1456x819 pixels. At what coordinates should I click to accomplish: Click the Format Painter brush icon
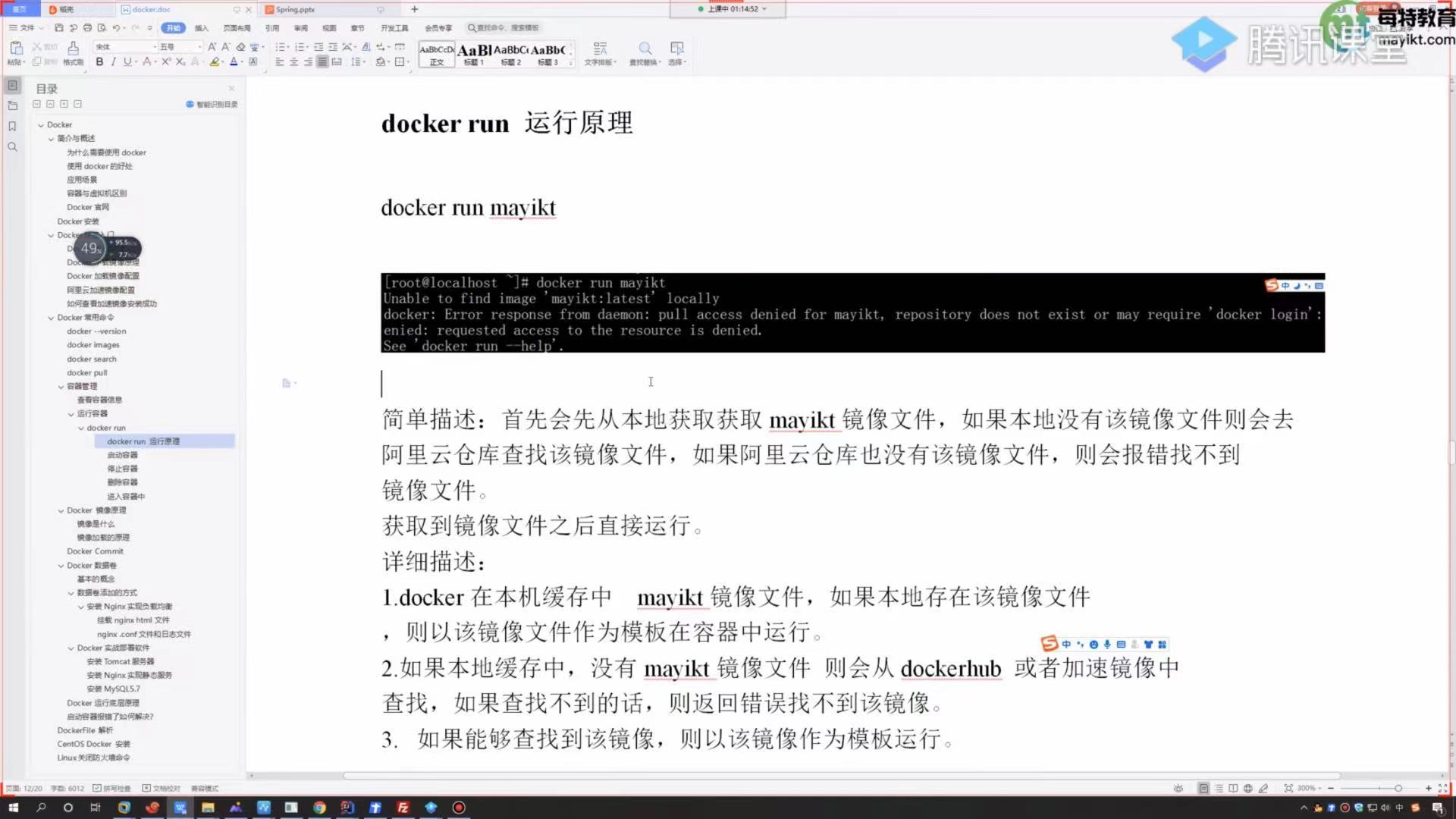(x=74, y=49)
